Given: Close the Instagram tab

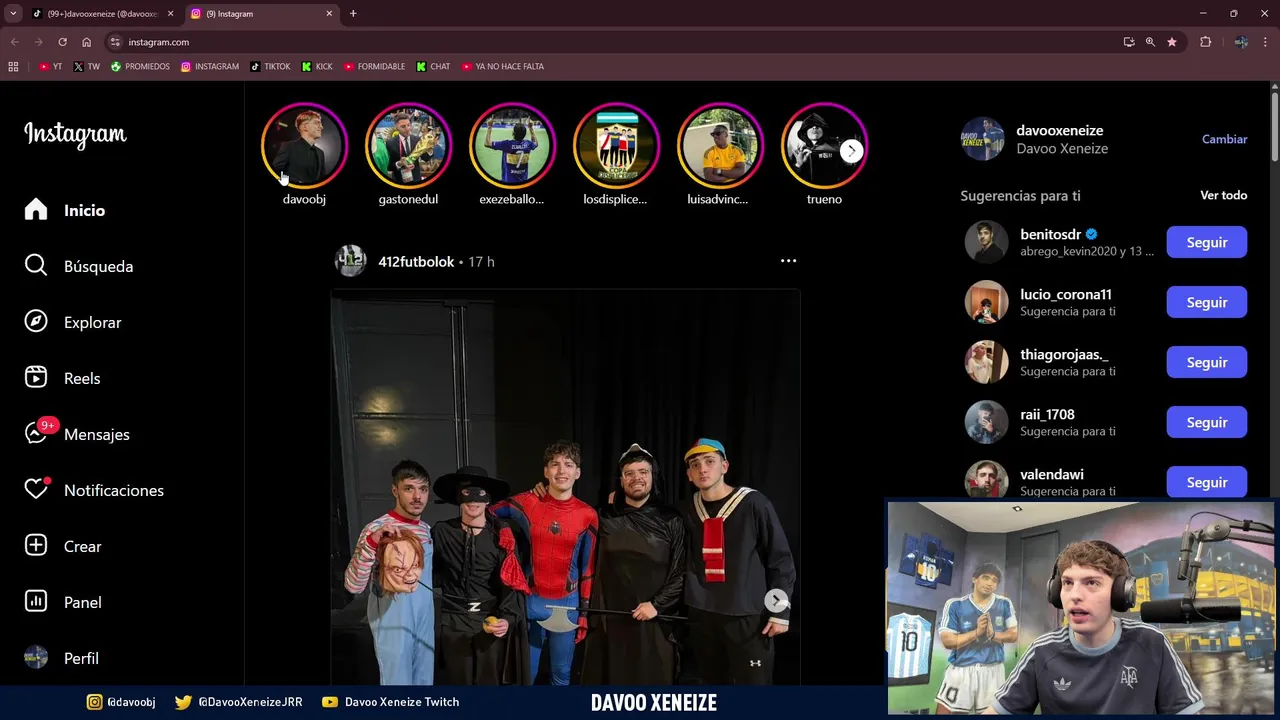Looking at the screenshot, I should (329, 14).
